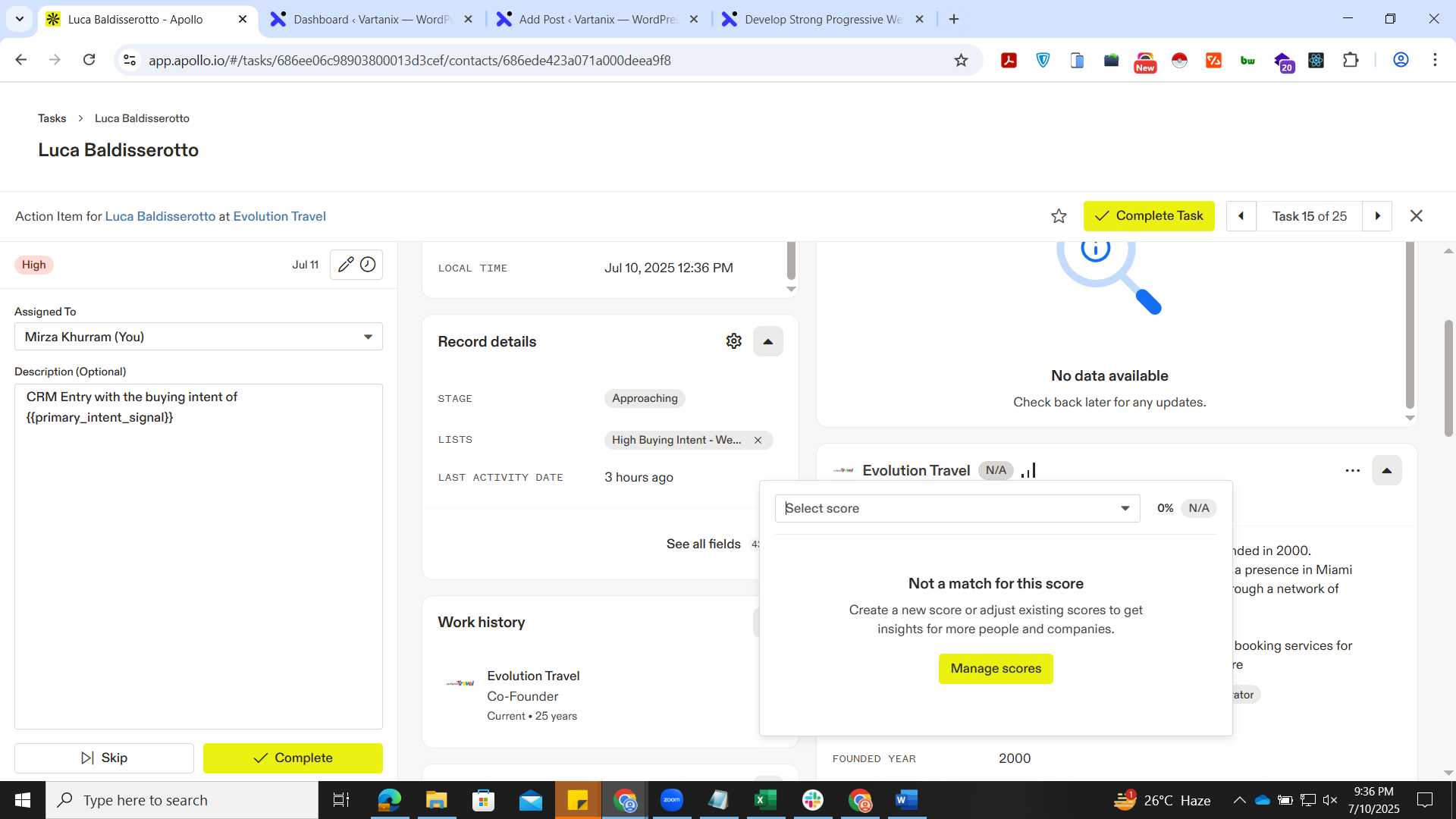
Task: Open the Evolution Travel company link
Action: [x=279, y=216]
